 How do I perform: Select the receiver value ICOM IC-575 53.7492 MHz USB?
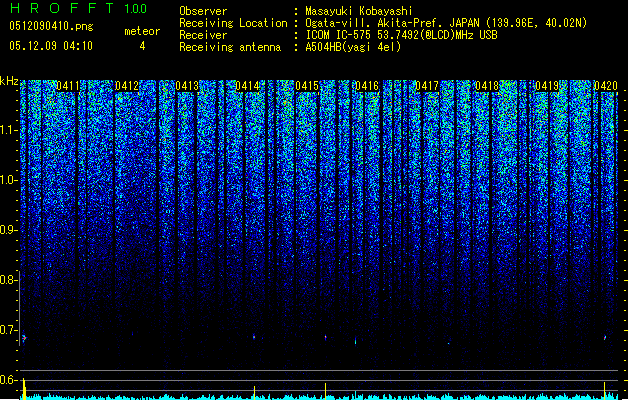tap(401, 35)
